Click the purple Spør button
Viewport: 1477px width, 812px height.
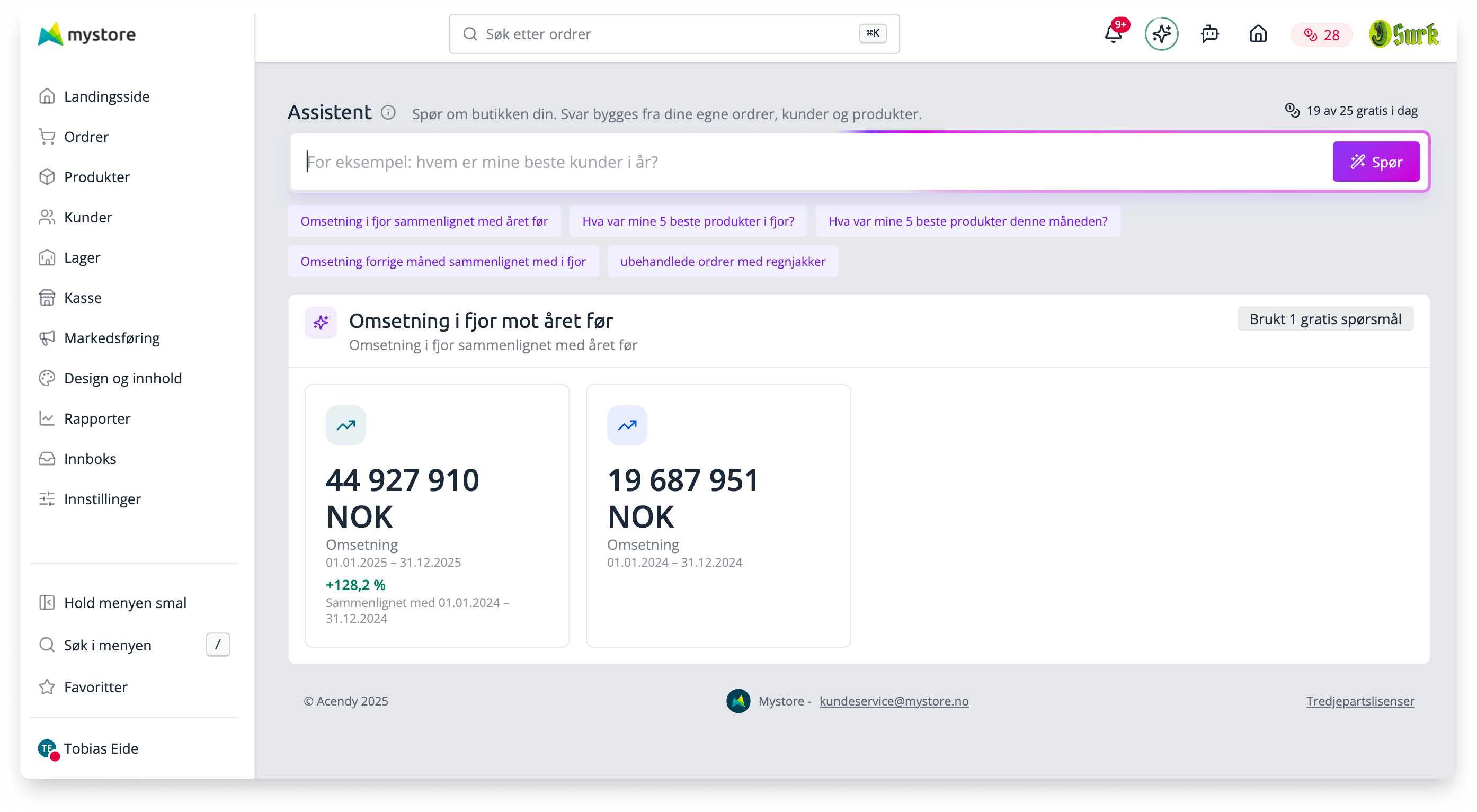[1375, 162]
